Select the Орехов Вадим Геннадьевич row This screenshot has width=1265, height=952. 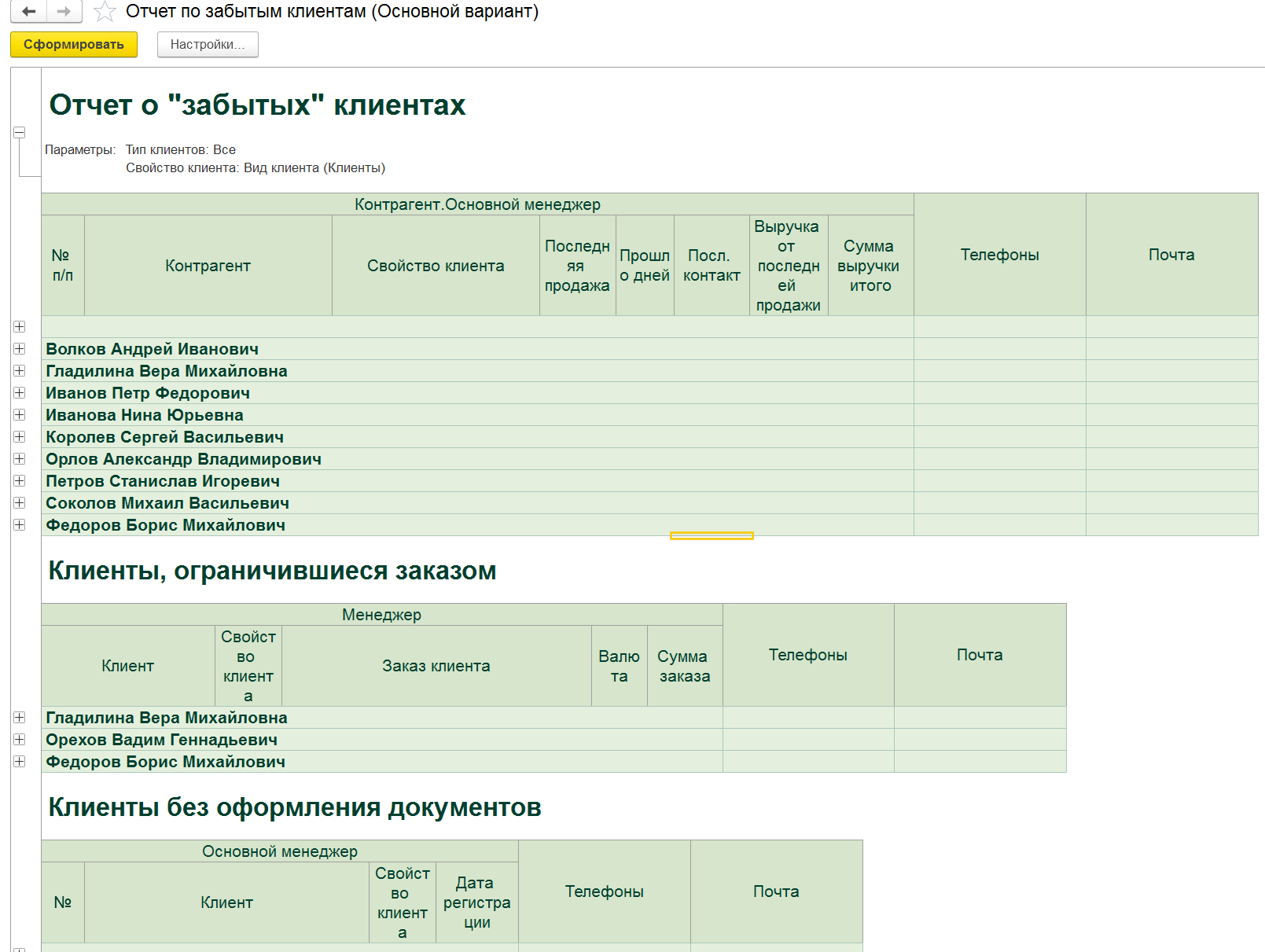click(x=382, y=740)
